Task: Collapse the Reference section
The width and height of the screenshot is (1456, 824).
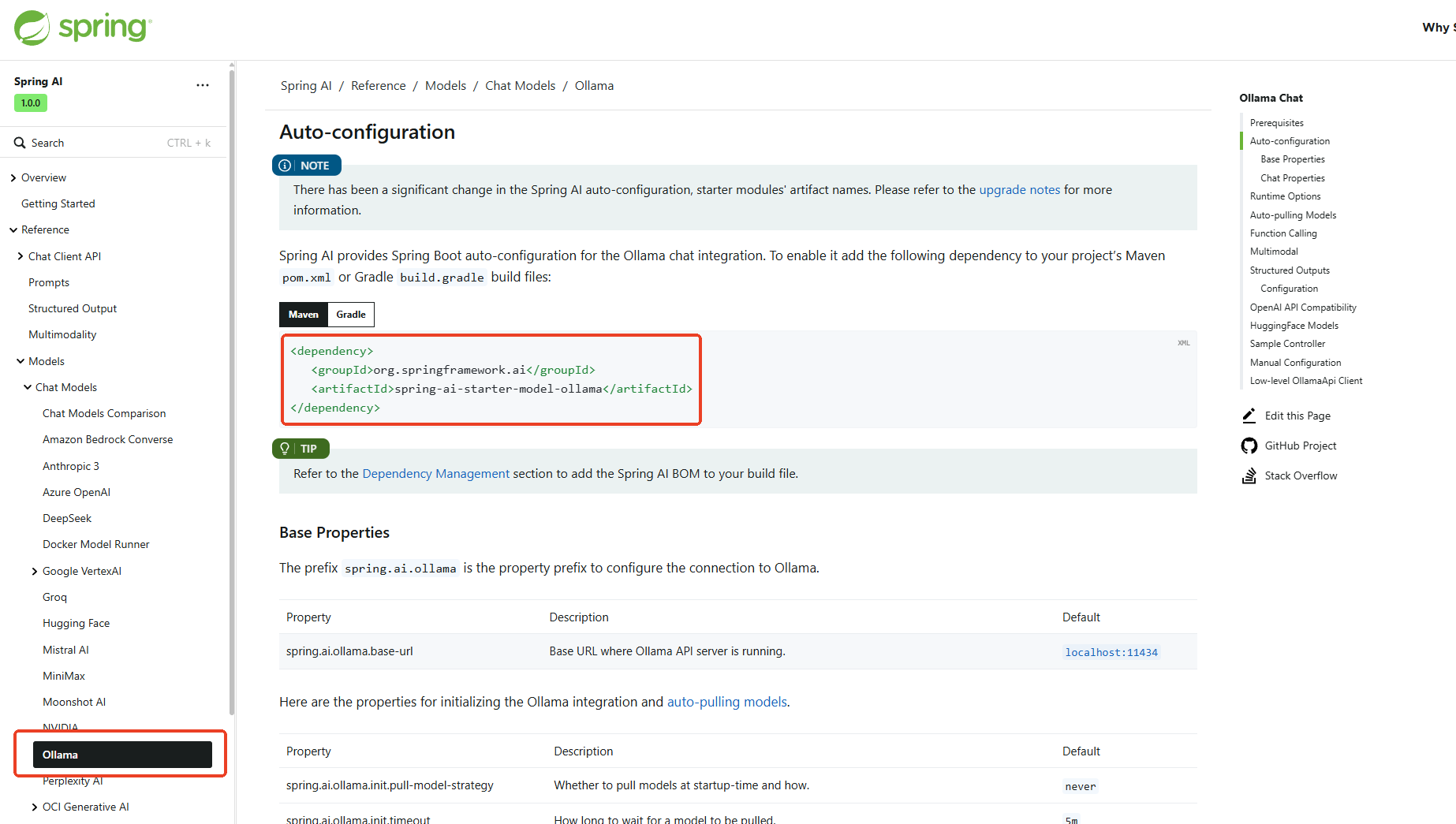Action: pyautogui.click(x=13, y=230)
